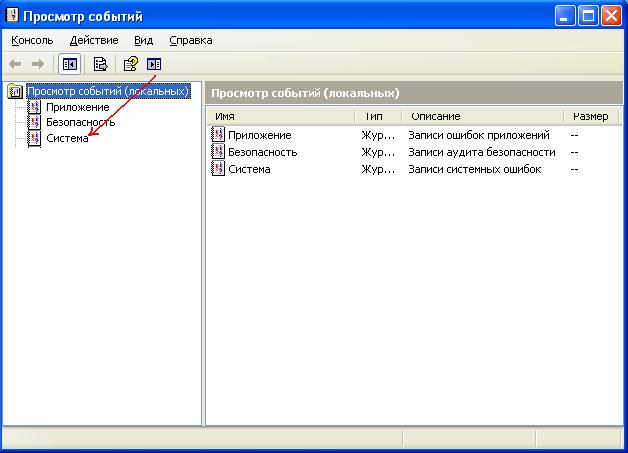
Task: Click the Приложение log icon in right list
Action: [219, 135]
